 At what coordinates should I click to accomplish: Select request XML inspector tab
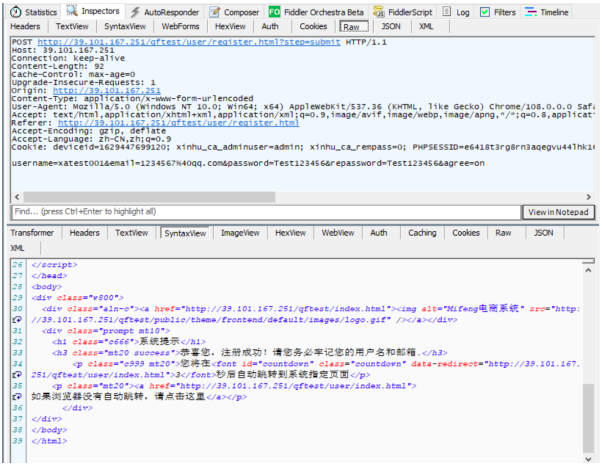point(426,26)
